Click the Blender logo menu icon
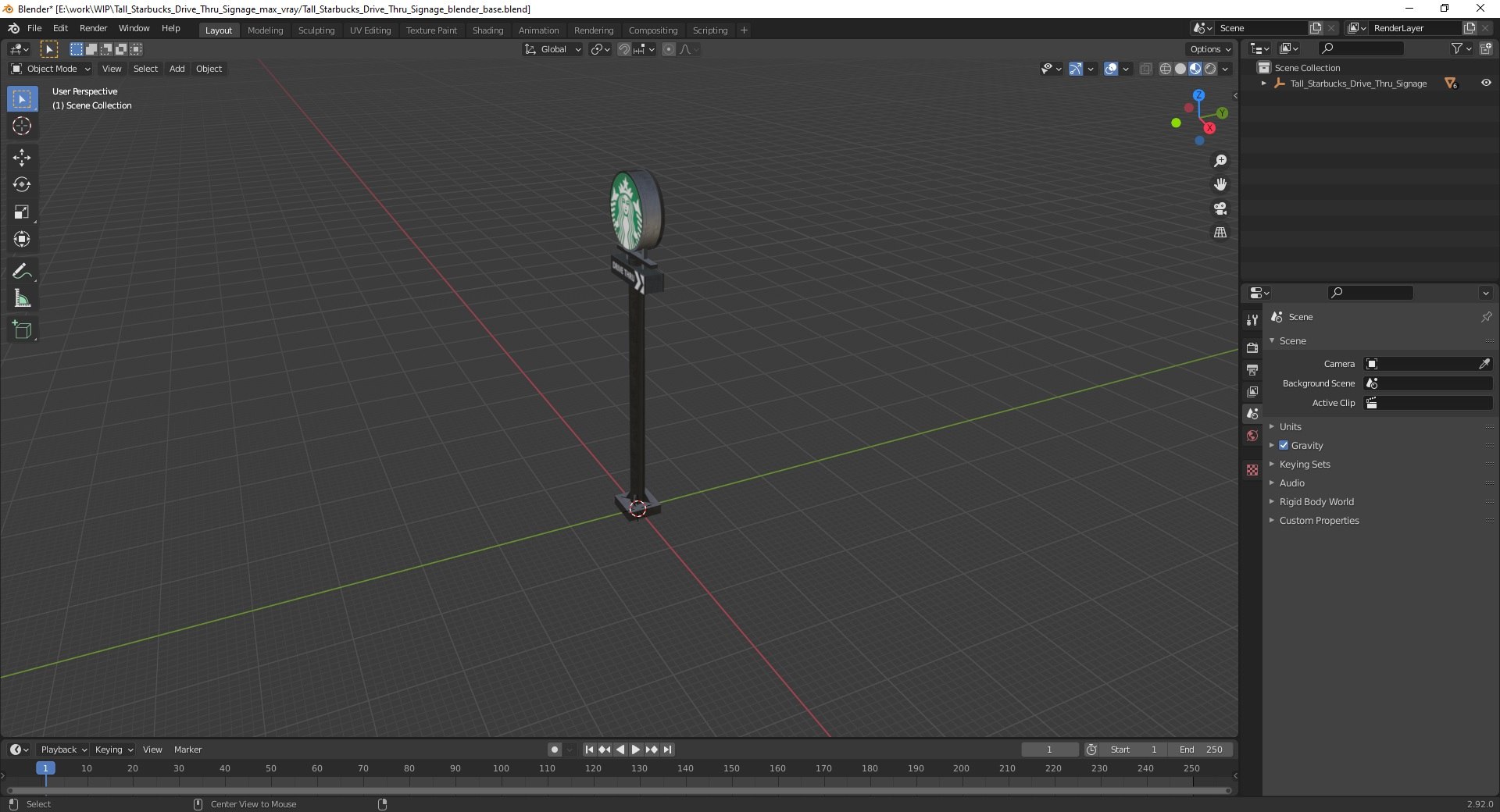 tap(13, 28)
